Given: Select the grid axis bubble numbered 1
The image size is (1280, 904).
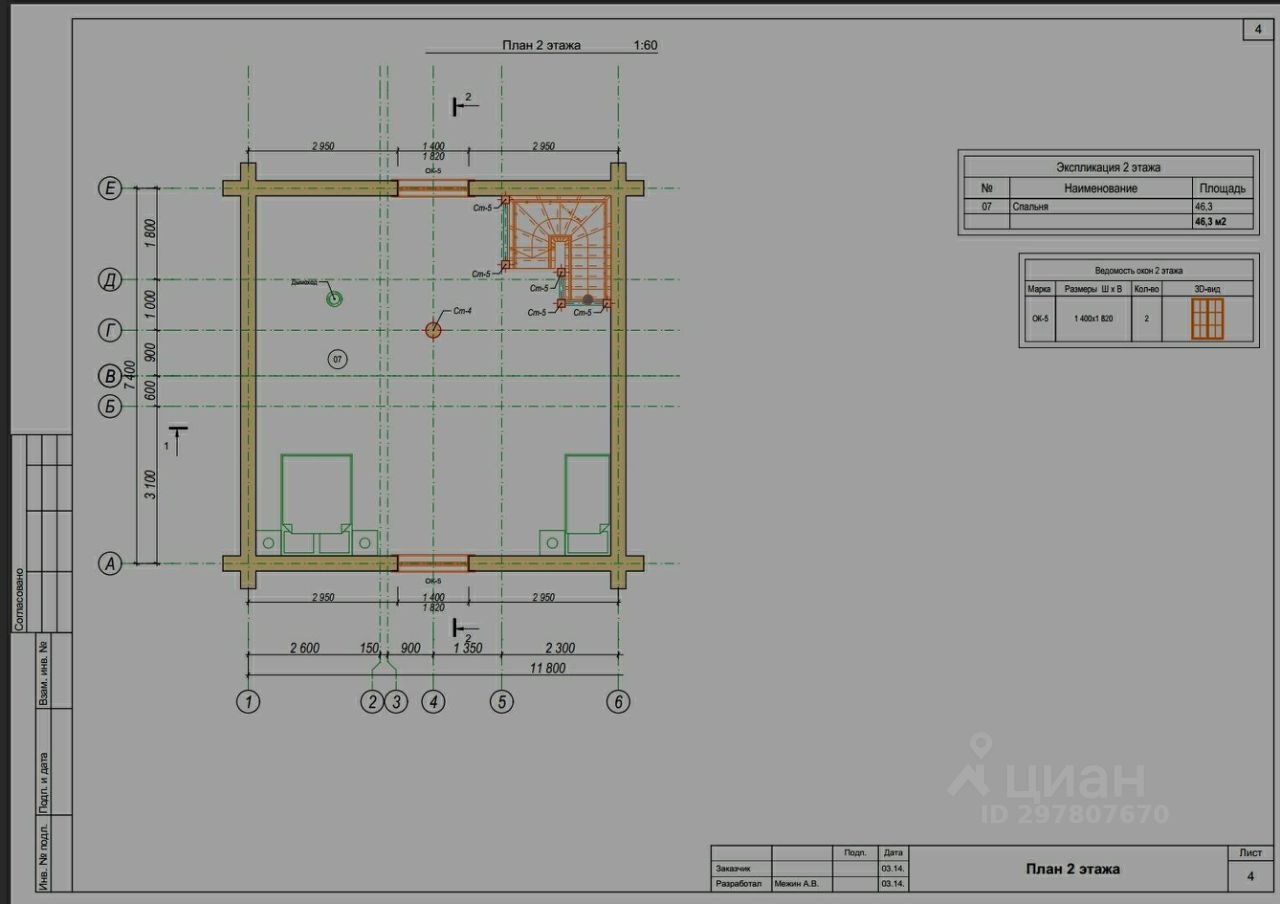Looking at the screenshot, I should point(248,702).
